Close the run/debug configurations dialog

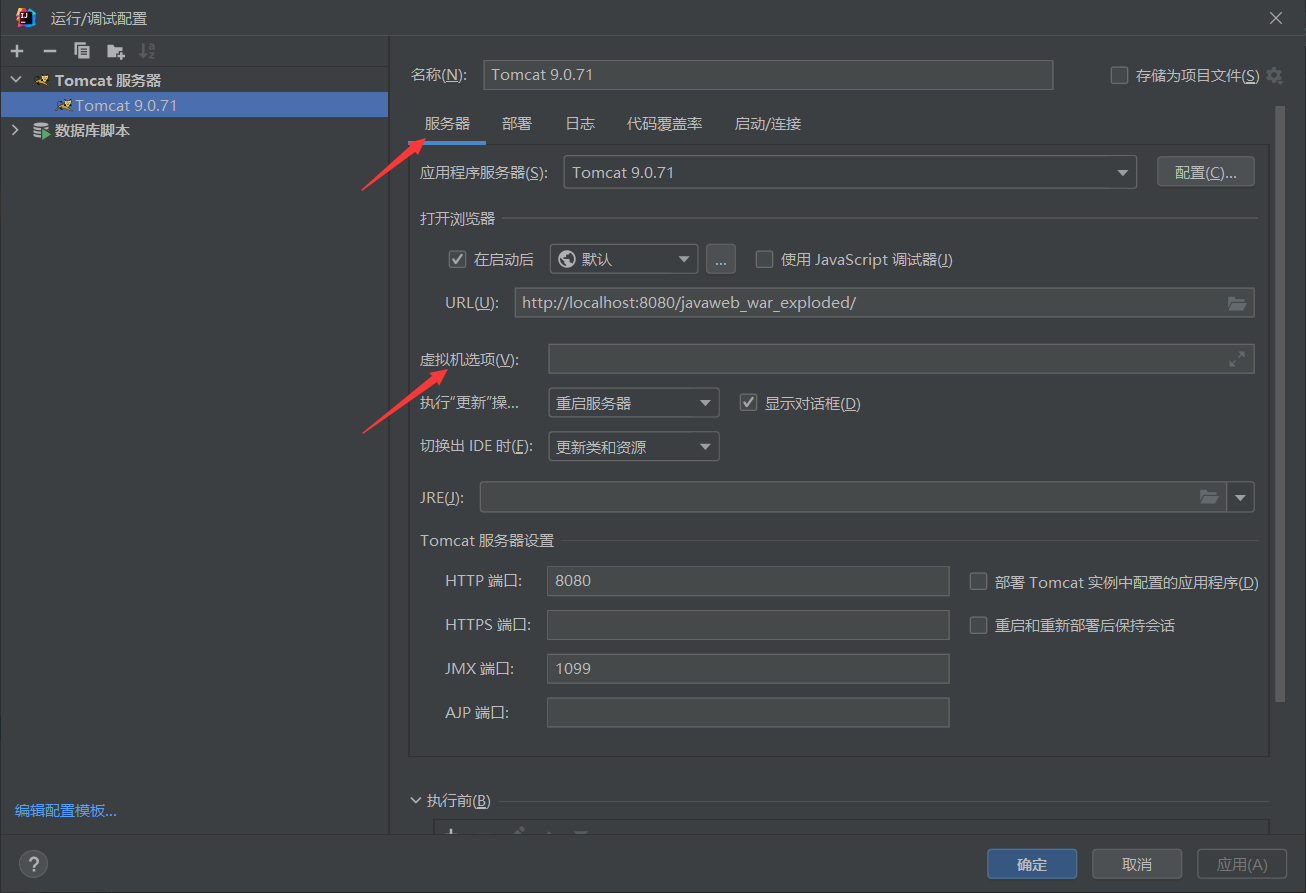1275,18
